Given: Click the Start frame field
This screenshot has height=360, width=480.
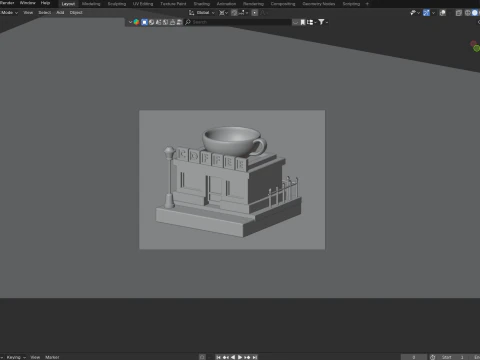Looking at the screenshot, I should (453, 357).
